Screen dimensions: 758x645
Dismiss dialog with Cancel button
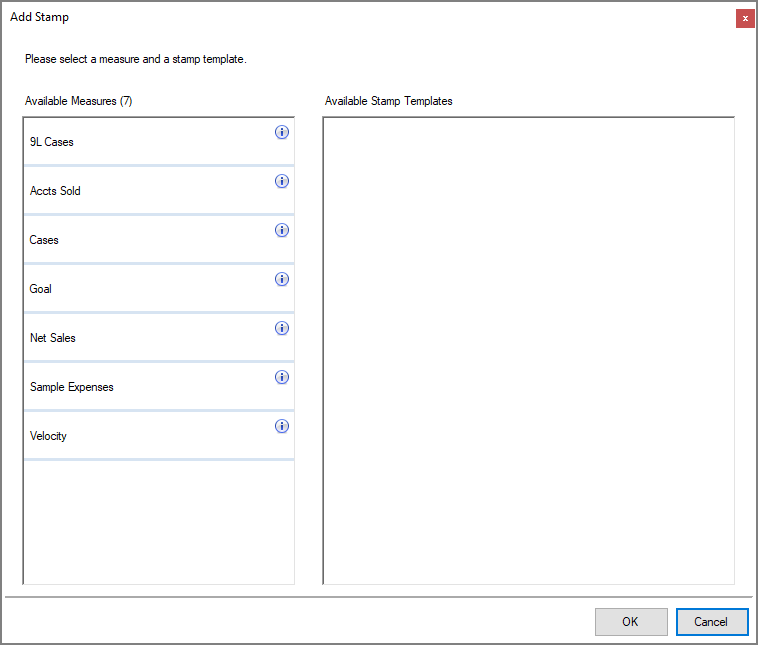point(712,622)
